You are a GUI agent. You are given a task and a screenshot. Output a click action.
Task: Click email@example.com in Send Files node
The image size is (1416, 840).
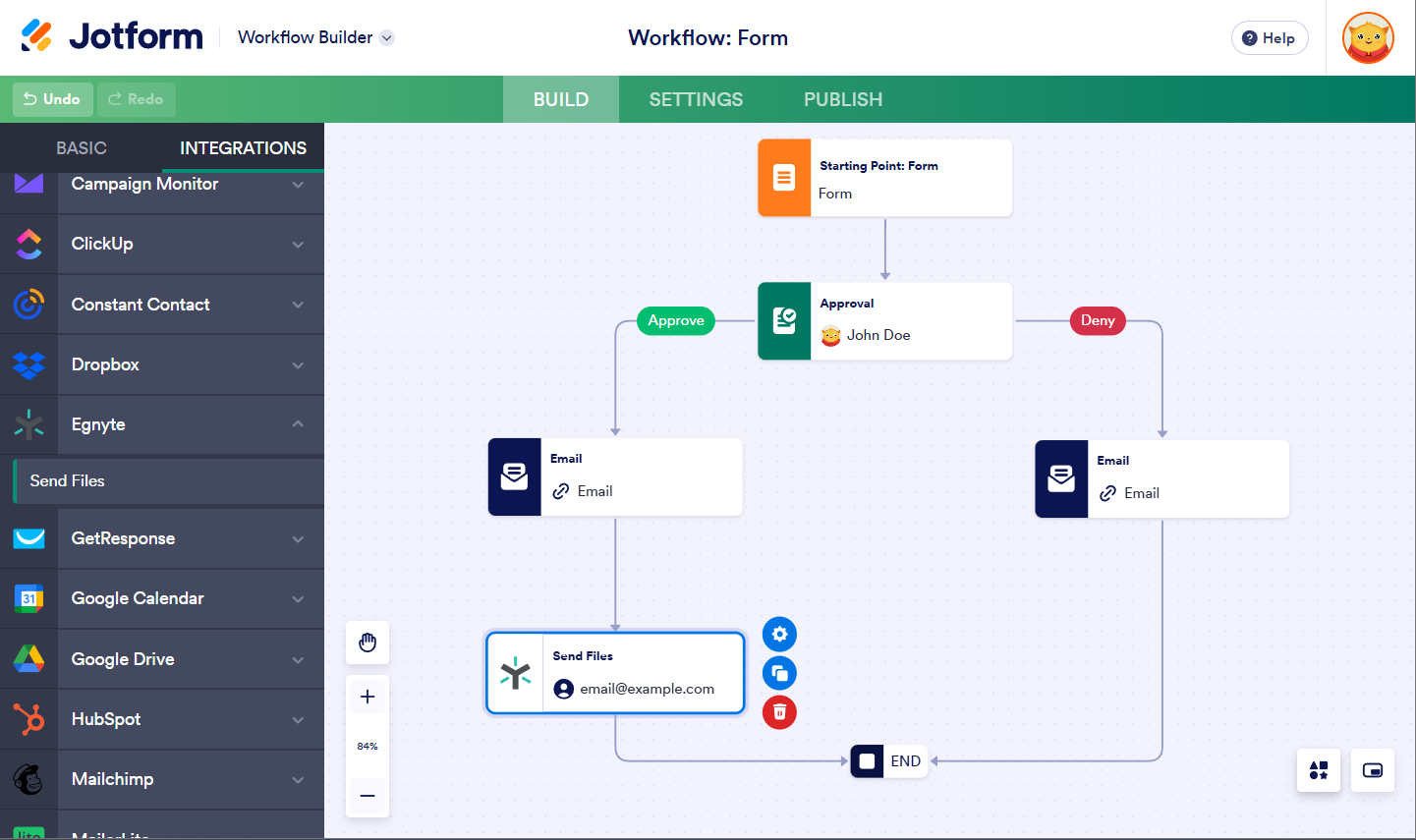click(647, 689)
